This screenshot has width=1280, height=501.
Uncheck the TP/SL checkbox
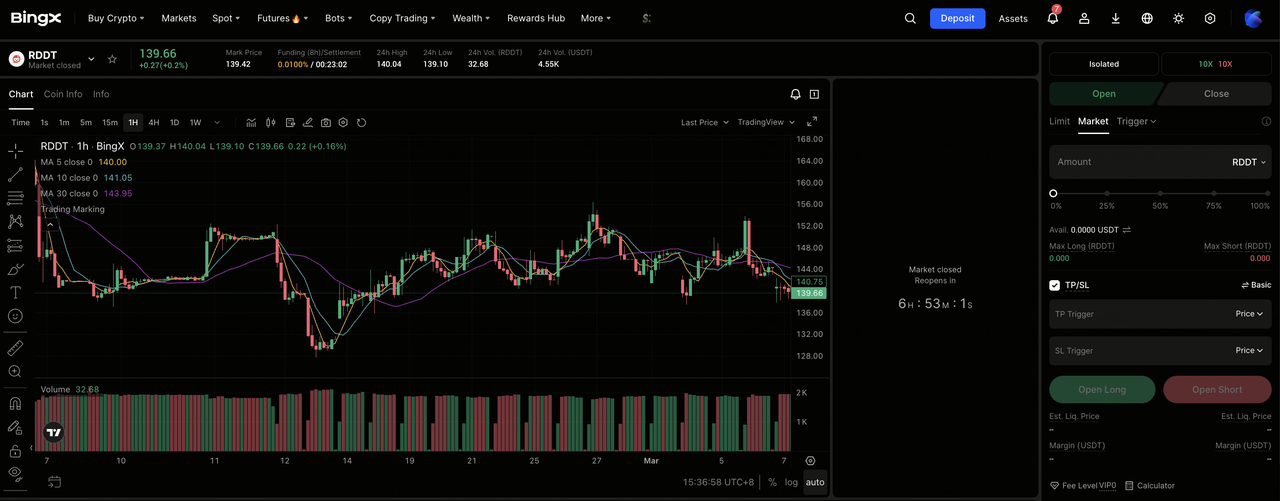pyautogui.click(x=1054, y=285)
